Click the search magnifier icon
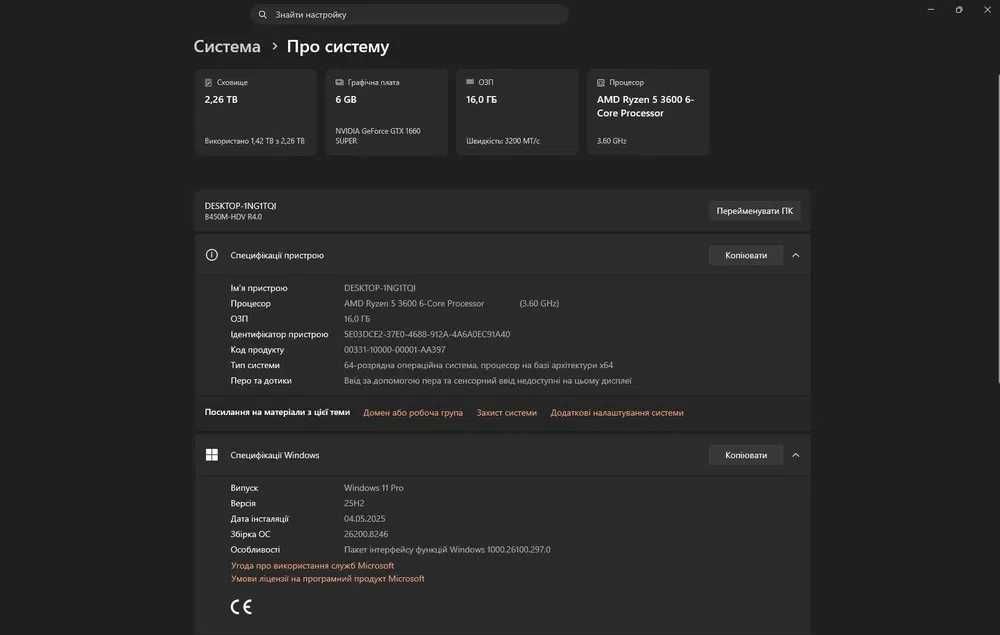 pos(262,14)
